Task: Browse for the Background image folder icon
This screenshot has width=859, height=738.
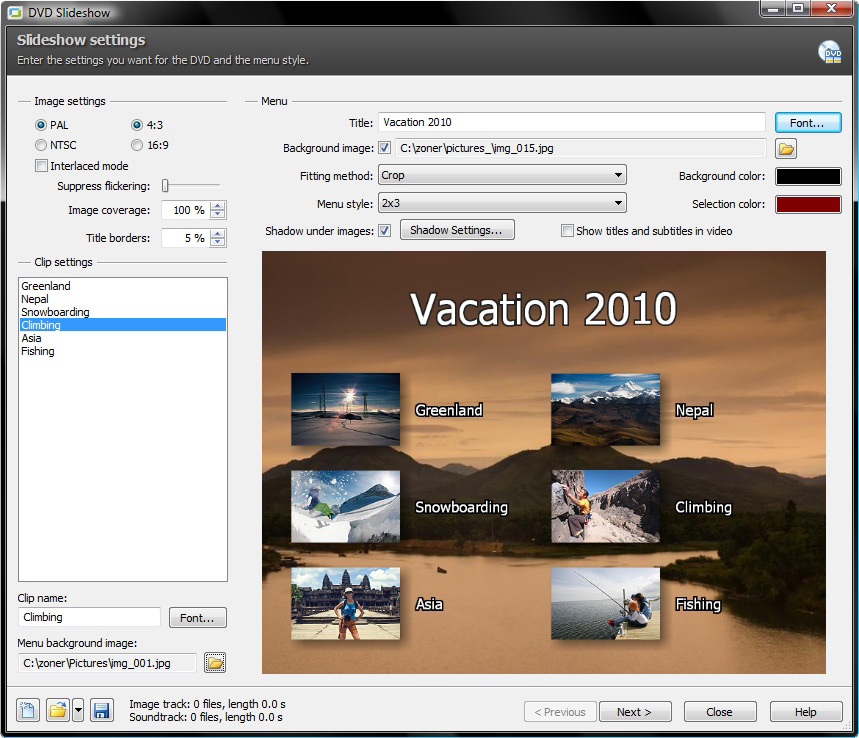Action: [786, 149]
